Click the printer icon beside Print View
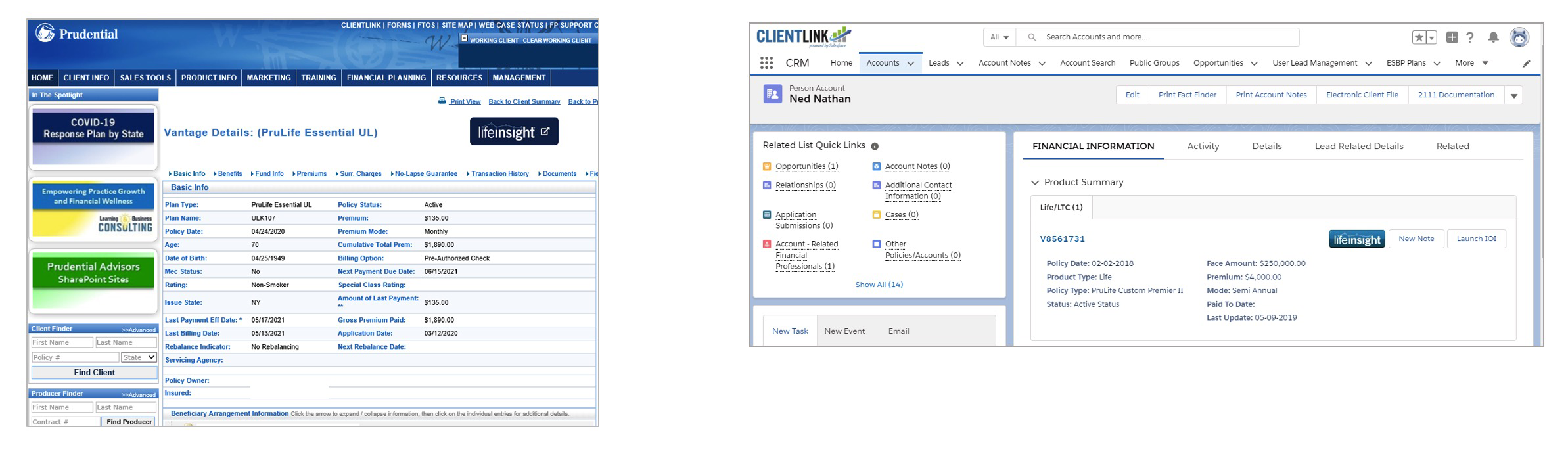The width and height of the screenshot is (1568, 456). (x=442, y=101)
